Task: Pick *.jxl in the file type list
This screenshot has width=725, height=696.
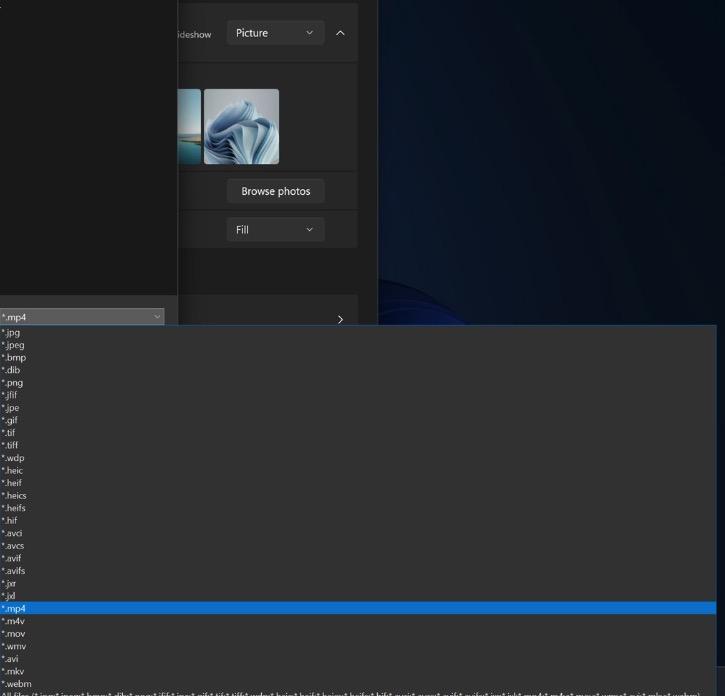Action: pos(10,596)
